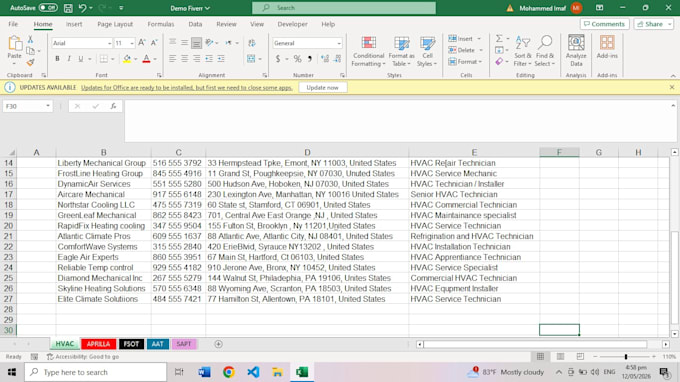
Task: Click the Merge and Center icon
Action: (251, 59)
